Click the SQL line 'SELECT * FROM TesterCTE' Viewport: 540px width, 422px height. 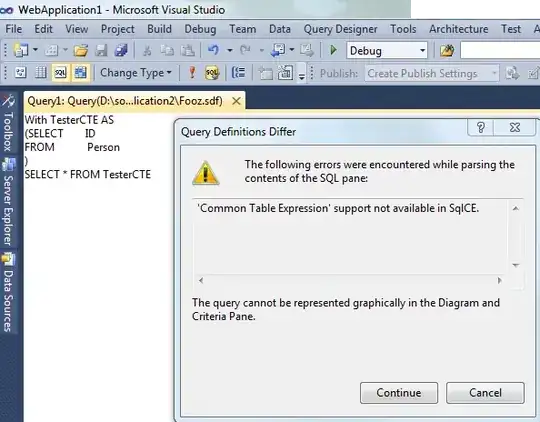pos(88,174)
